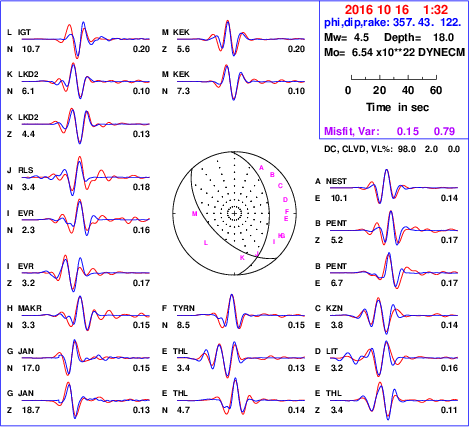Click the Mw 4.5 magnitude label
469x427 pixels.
coord(346,37)
